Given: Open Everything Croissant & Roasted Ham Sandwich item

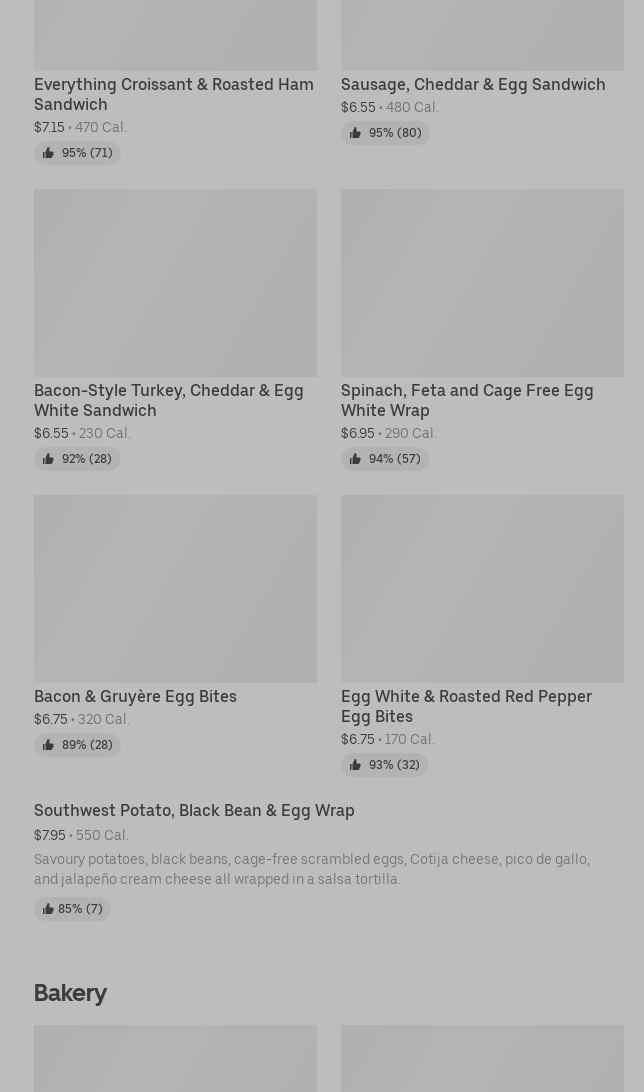Looking at the screenshot, I should click(x=173, y=94).
